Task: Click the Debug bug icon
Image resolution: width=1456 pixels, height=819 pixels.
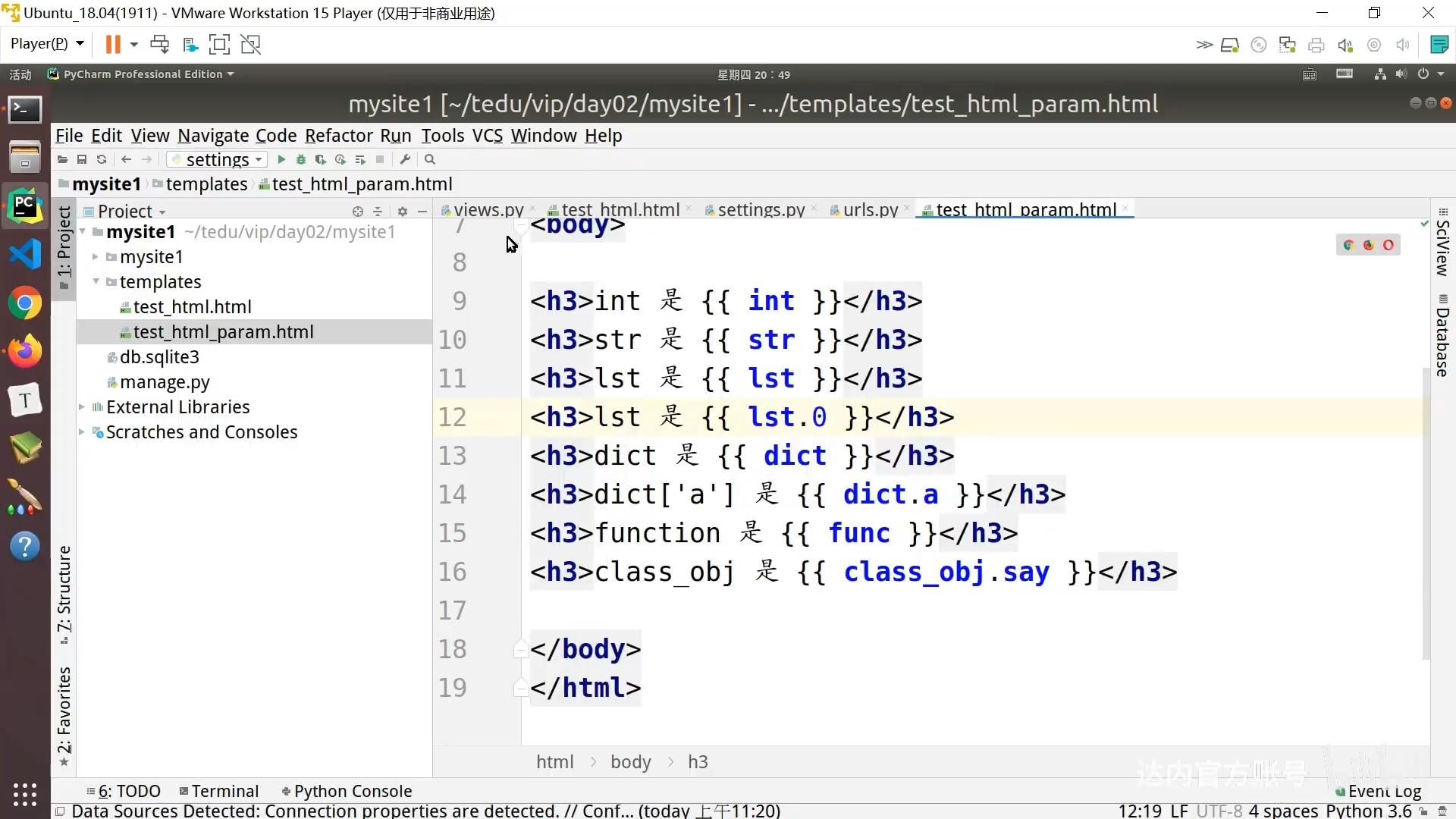Action: tap(301, 159)
